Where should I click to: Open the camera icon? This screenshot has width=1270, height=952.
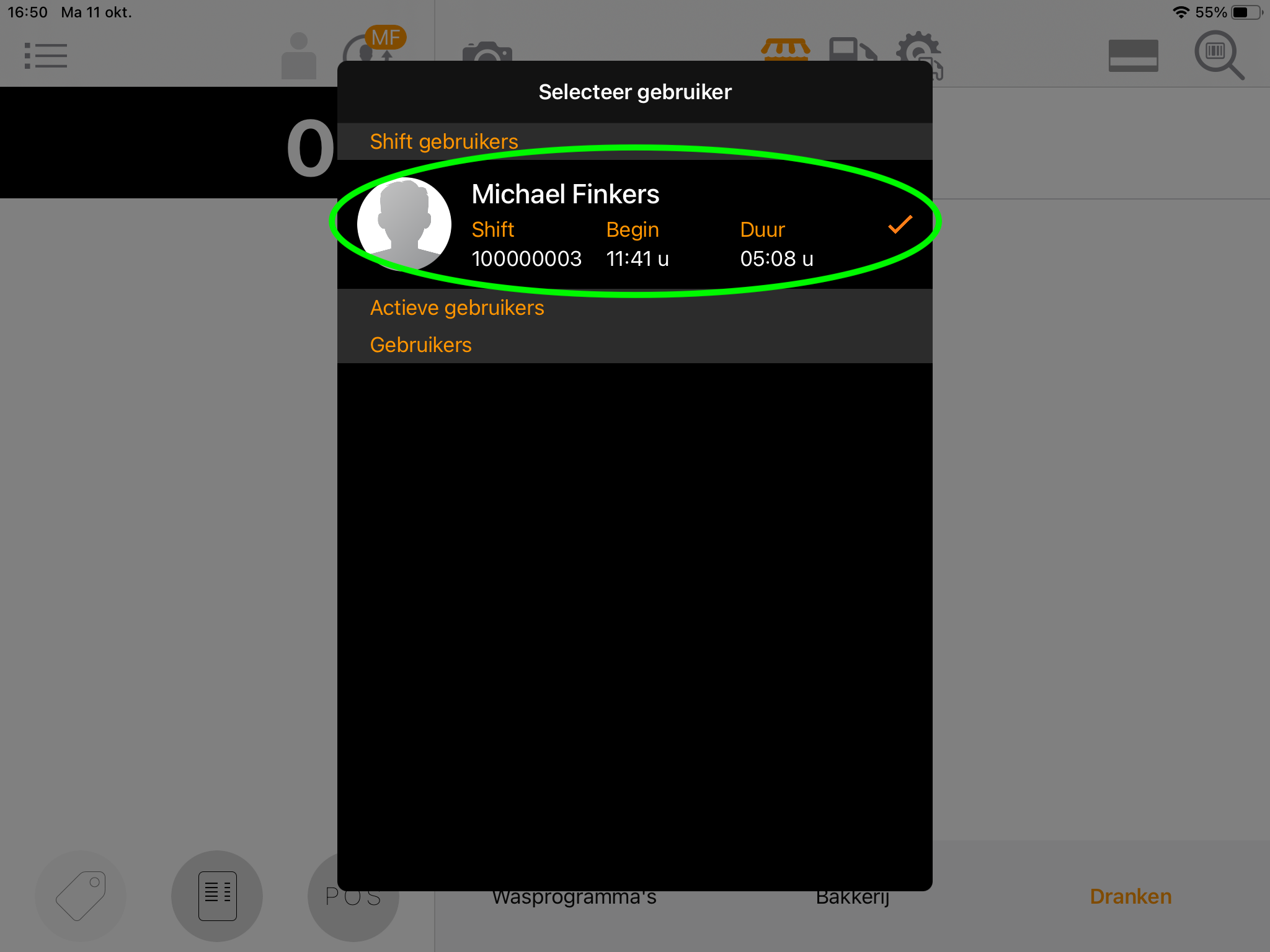[x=487, y=52]
